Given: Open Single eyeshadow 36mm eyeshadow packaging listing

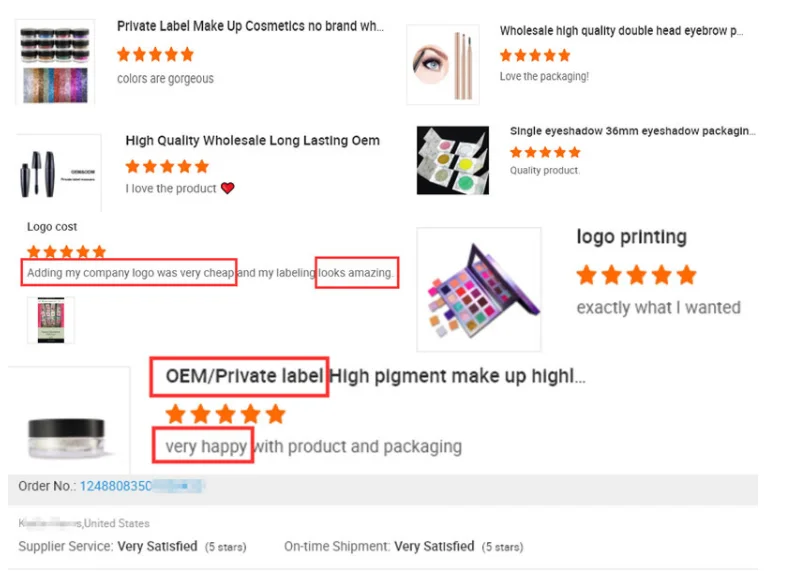Looking at the screenshot, I should (632, 131).
